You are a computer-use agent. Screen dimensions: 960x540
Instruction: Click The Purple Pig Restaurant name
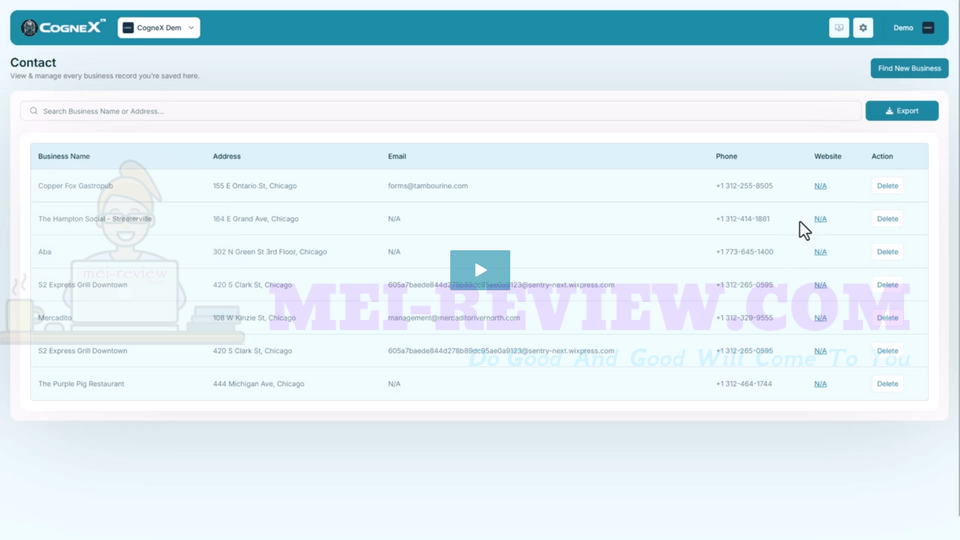click(x=81, y=384)
